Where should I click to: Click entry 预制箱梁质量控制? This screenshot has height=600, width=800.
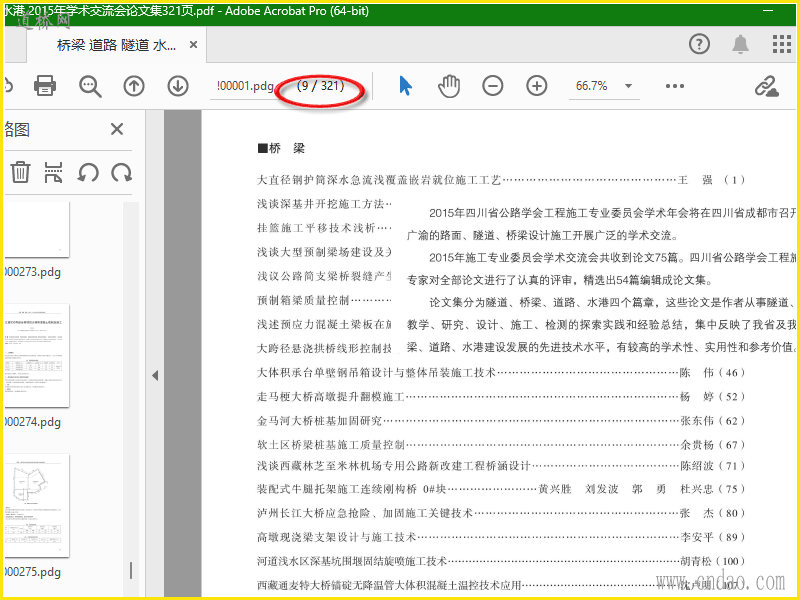303,300
